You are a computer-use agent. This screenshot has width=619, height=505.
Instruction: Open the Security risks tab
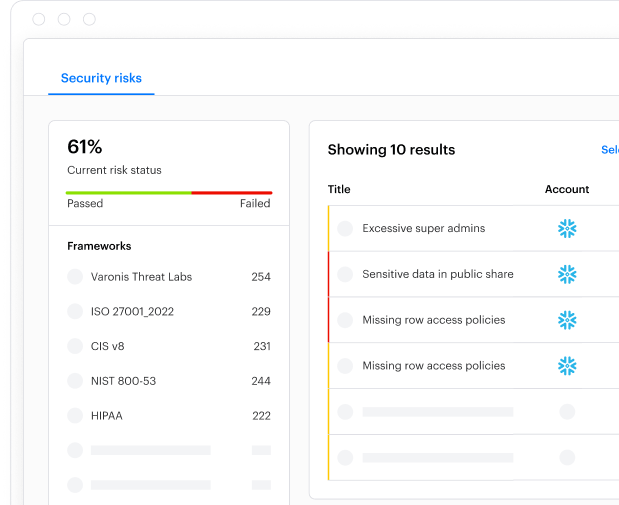click(x=101, y=78)
